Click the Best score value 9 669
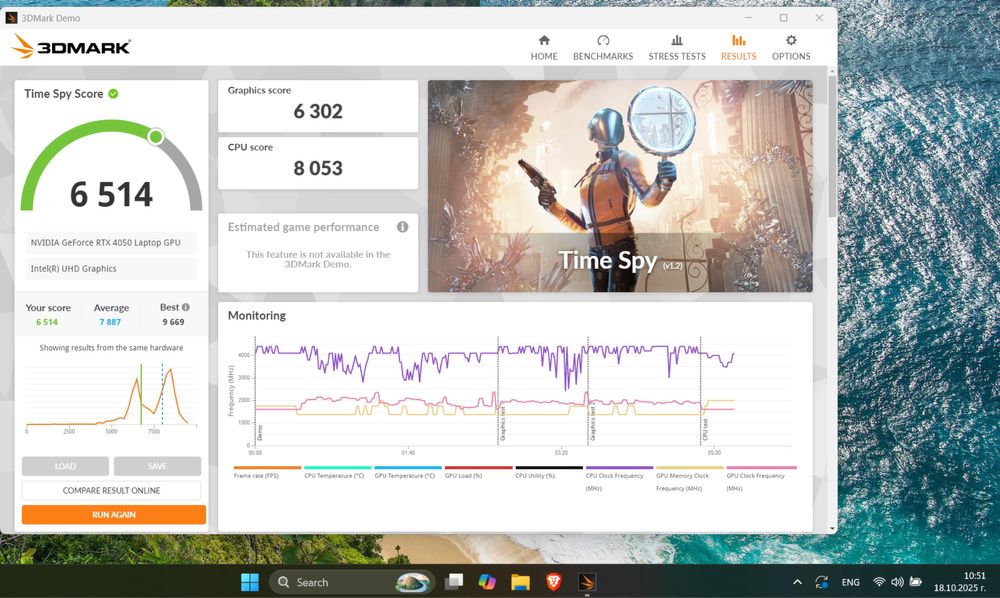The width and height of the screenshot is (1000, 598). 173,322
